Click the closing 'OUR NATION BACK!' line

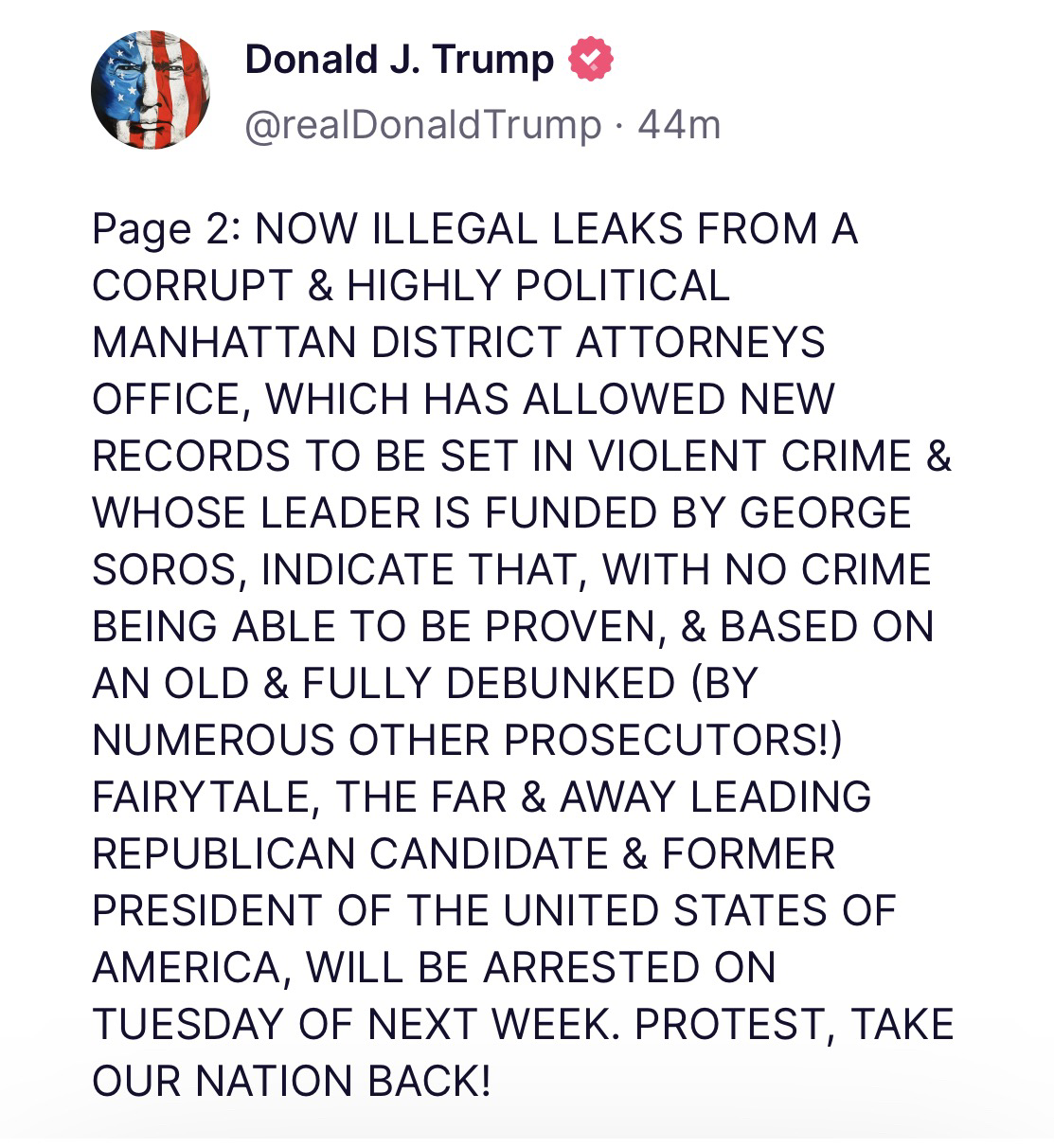(x=292, y=1082)
